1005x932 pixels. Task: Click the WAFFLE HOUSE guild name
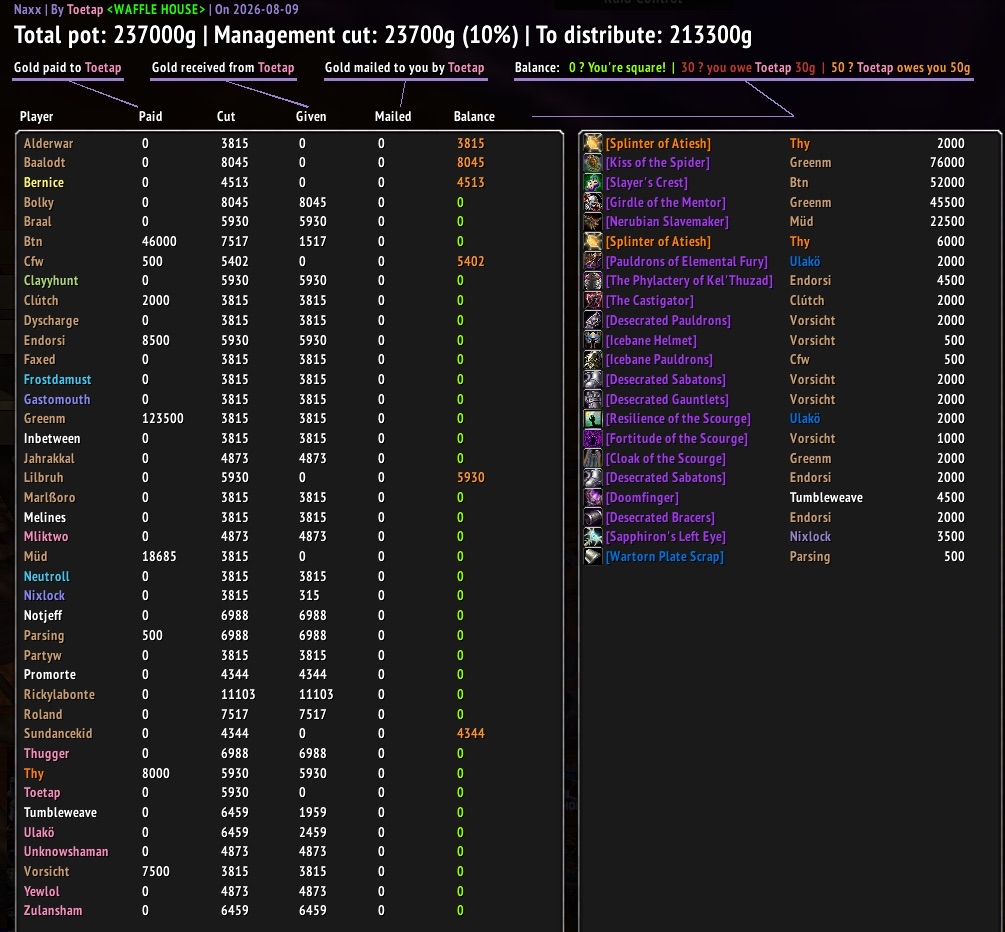pos(157,10)
